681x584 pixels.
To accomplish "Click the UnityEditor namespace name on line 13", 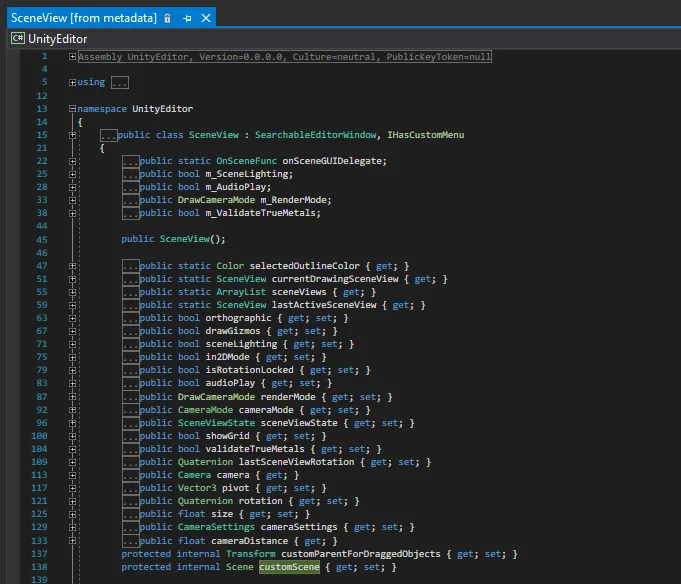I will pos(162,109).
